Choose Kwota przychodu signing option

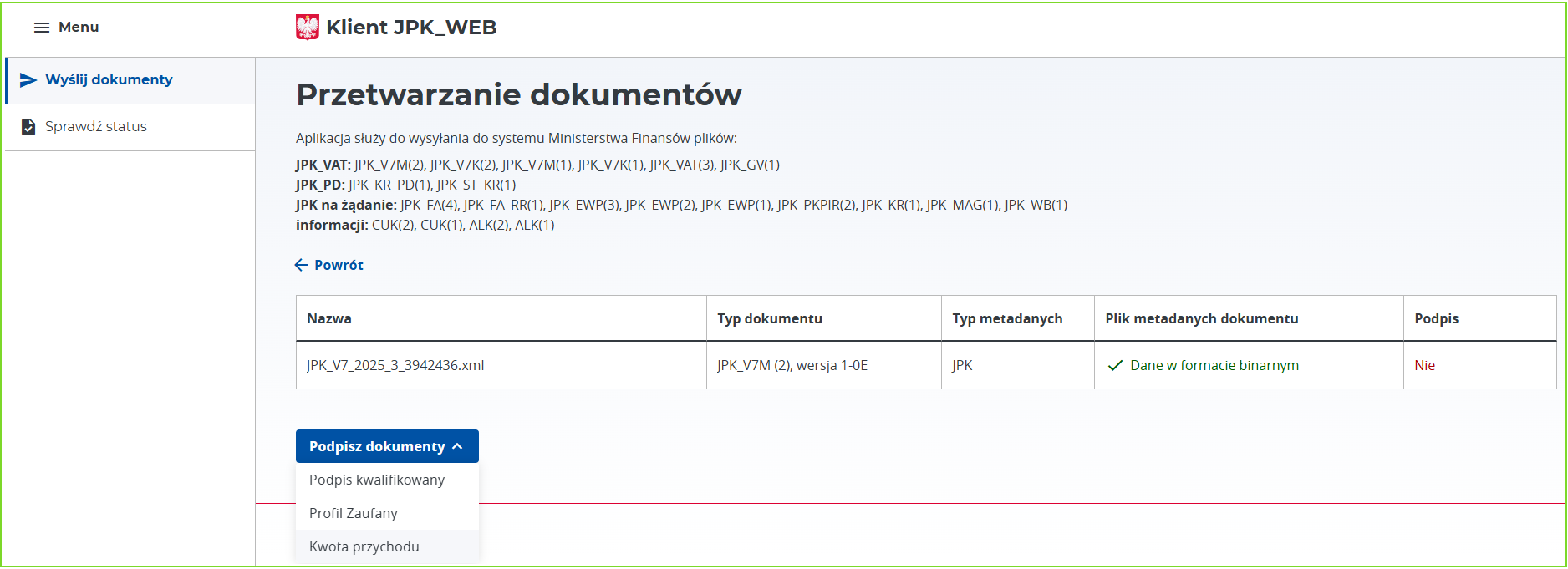point(387,546)
